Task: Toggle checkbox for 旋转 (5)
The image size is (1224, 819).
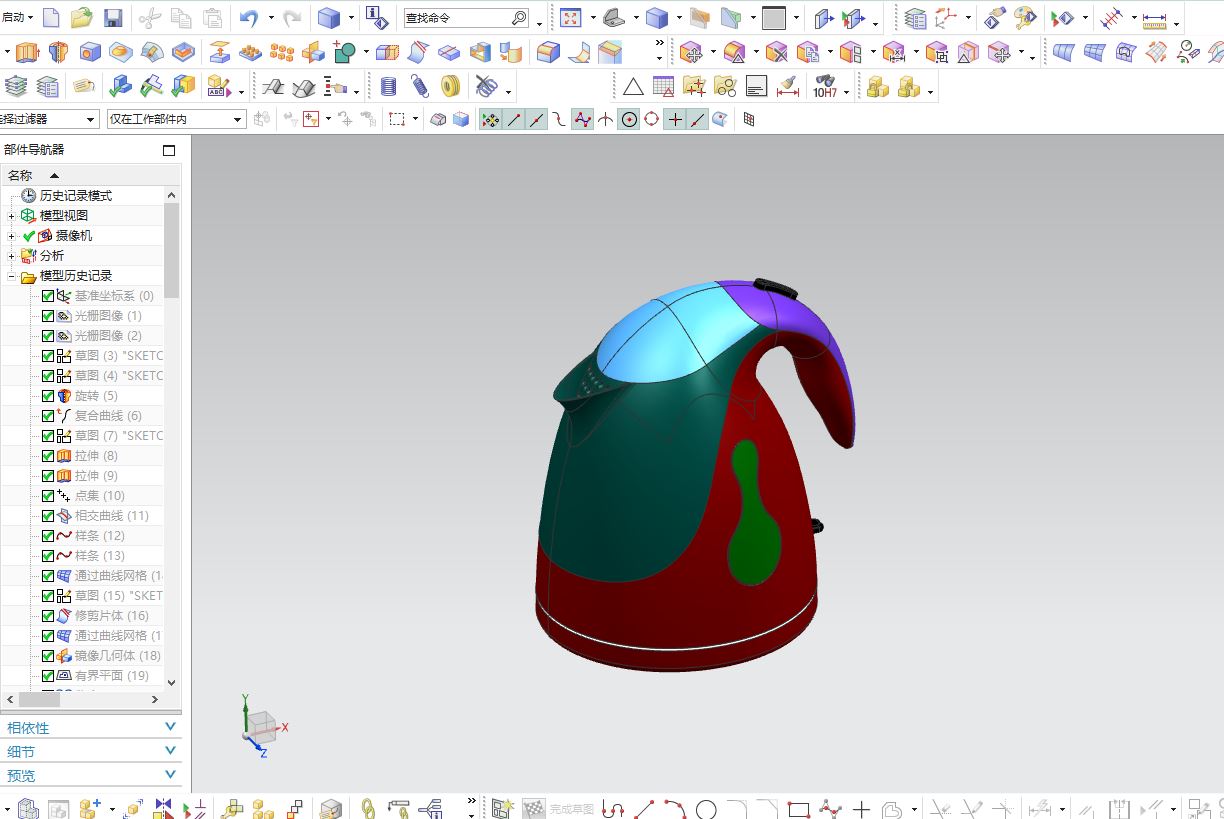Action: (x=48, y=396)
